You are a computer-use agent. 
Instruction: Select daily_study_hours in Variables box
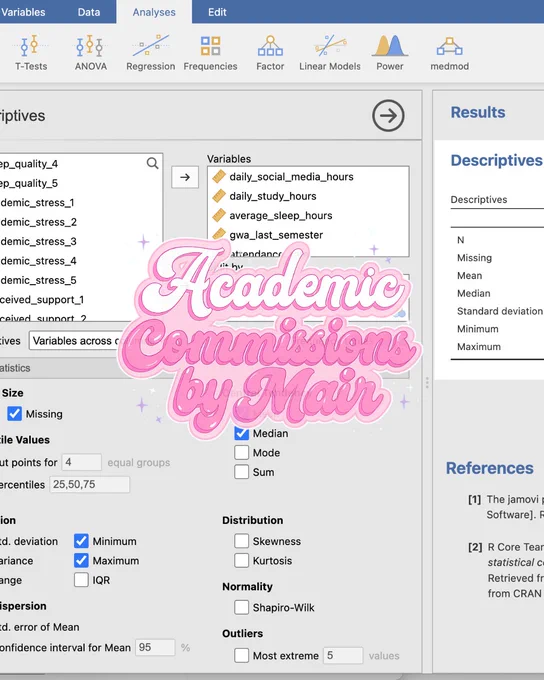308,196
